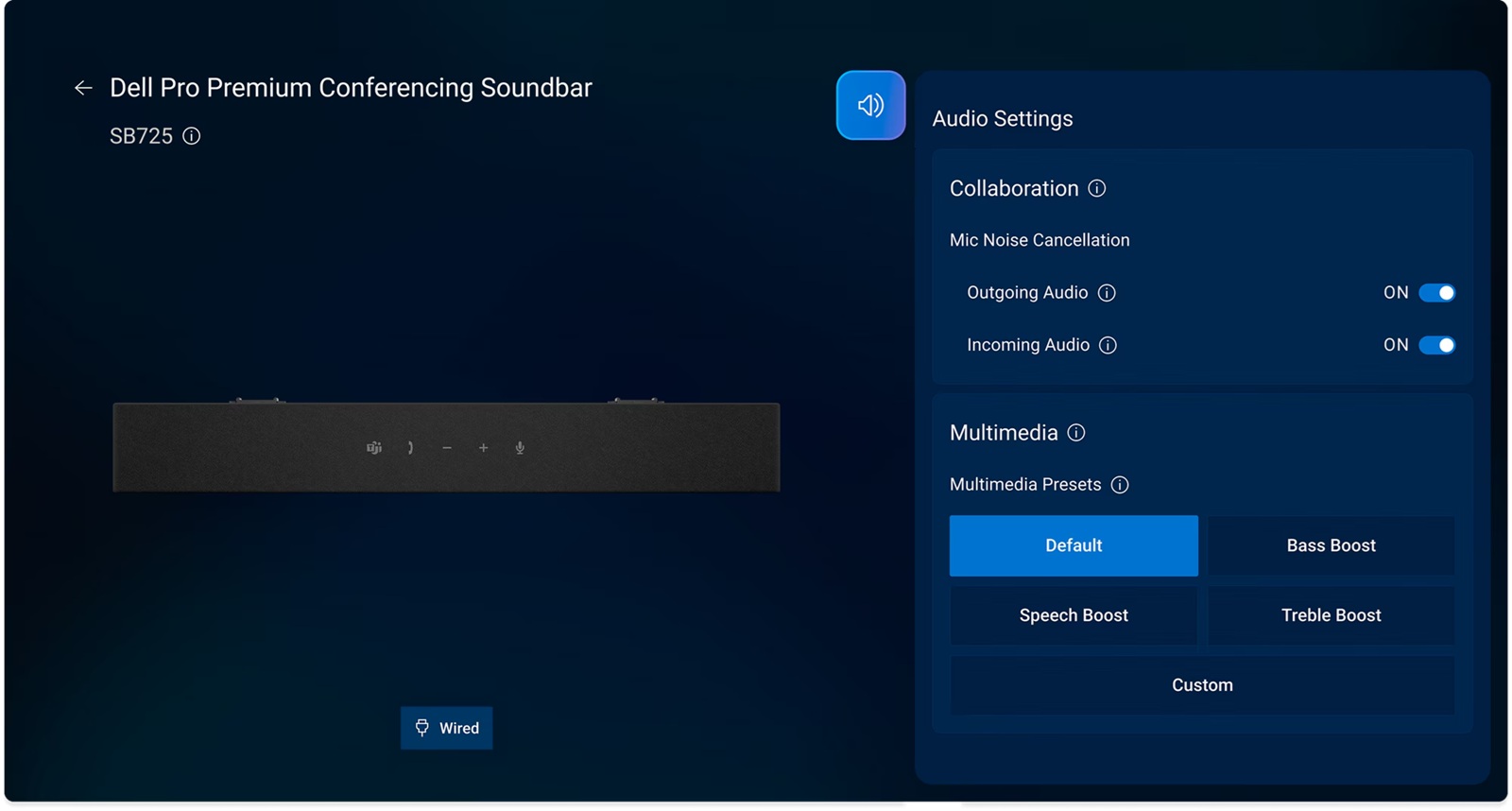Show info for the Collaboration section
Viewport: 1512px width, 811px height.
1096,189
